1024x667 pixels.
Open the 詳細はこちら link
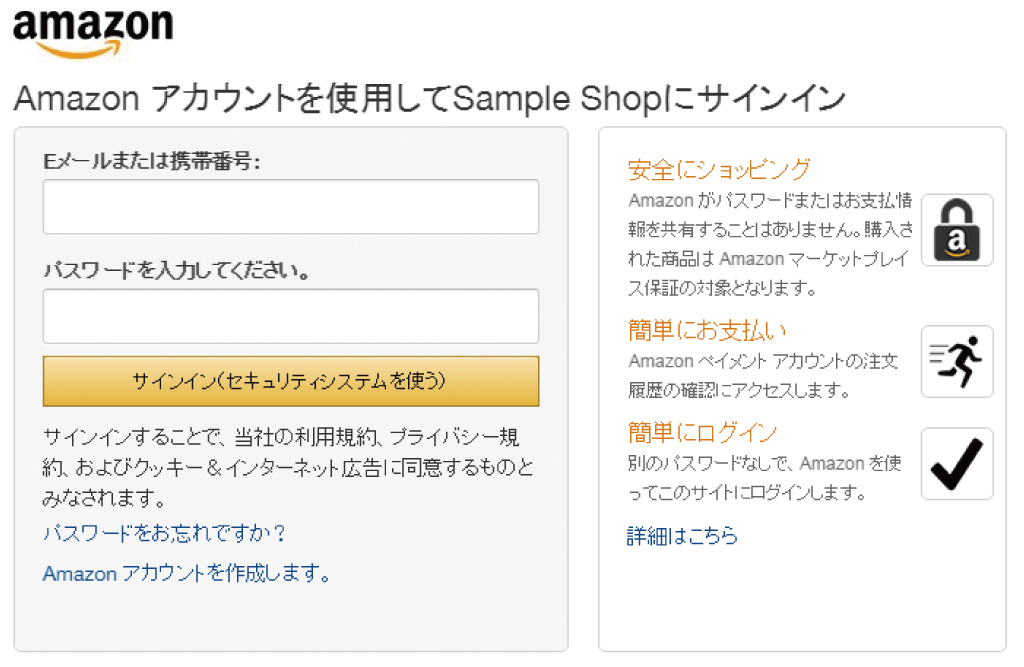(x=682, y=537)
